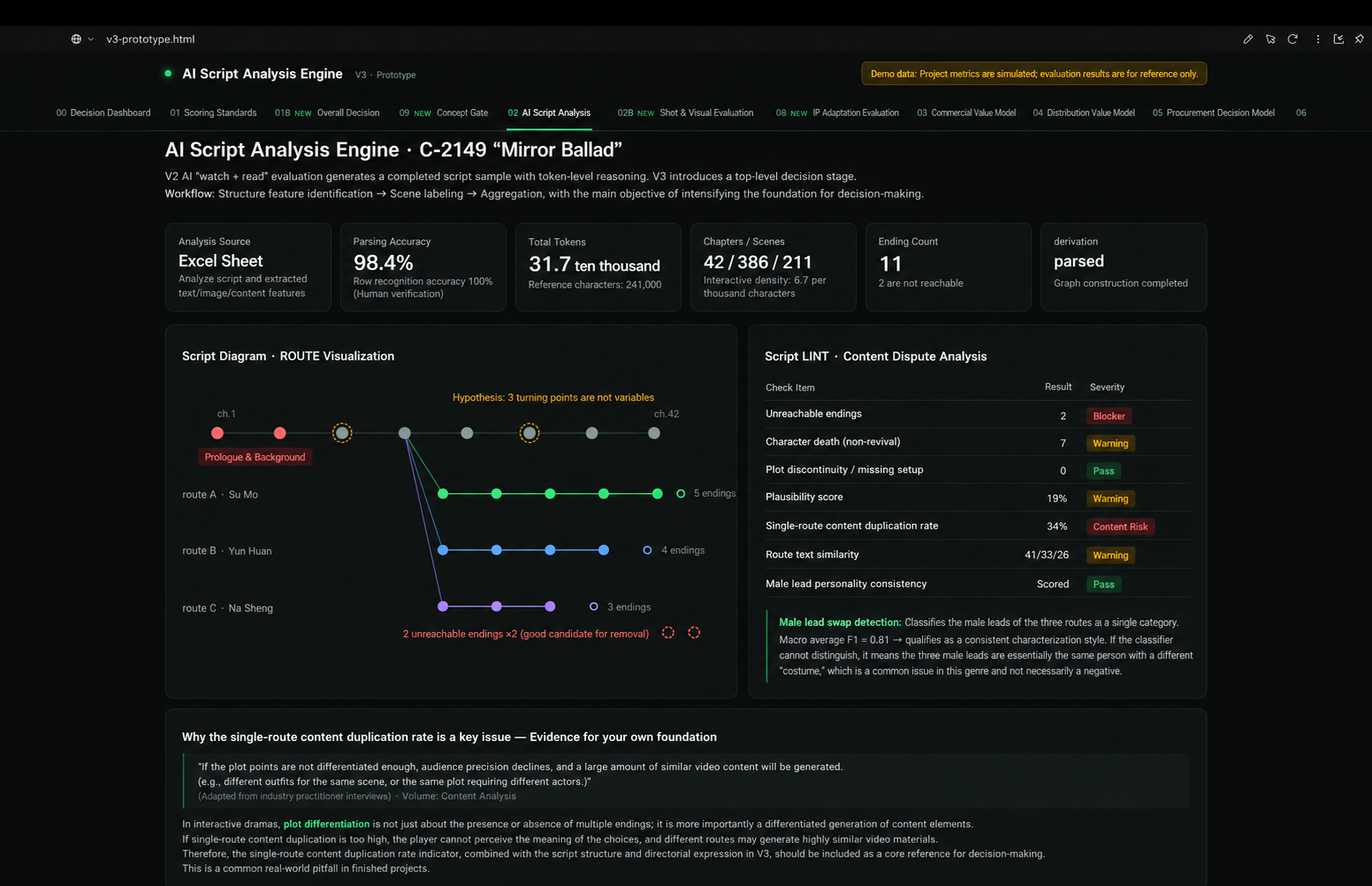Click the collapse/pop-in panel arrow icon
Screen dimensions: 1372x886
(1339, 39)
